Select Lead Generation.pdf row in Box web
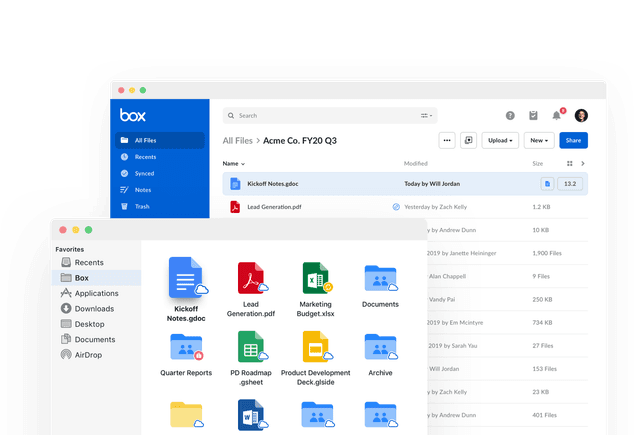Screen dimensions: 640x435 tap(405, 207)
